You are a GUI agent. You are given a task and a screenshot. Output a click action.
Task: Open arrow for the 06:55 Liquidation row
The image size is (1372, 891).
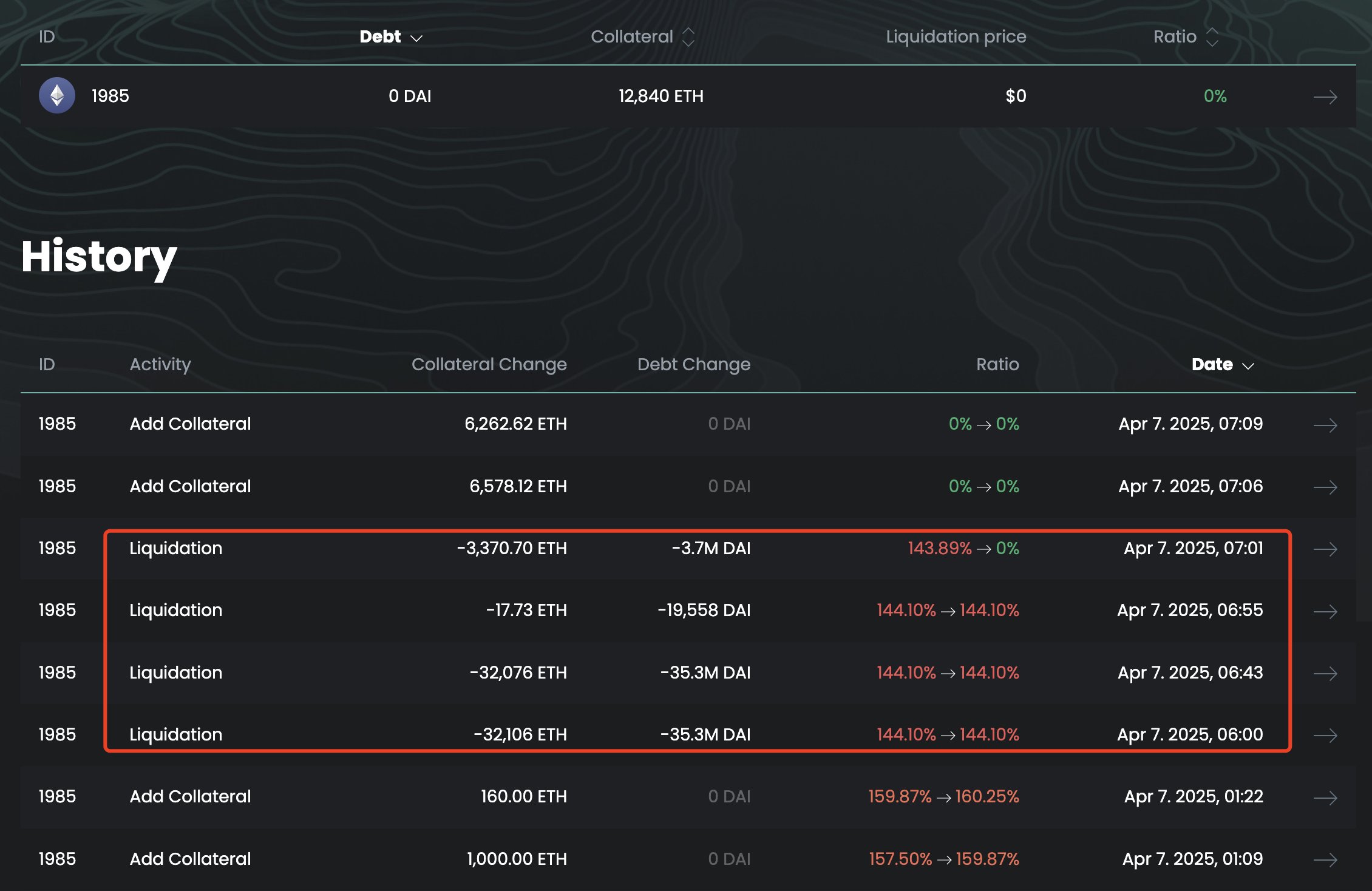[x=1325, y=611]
